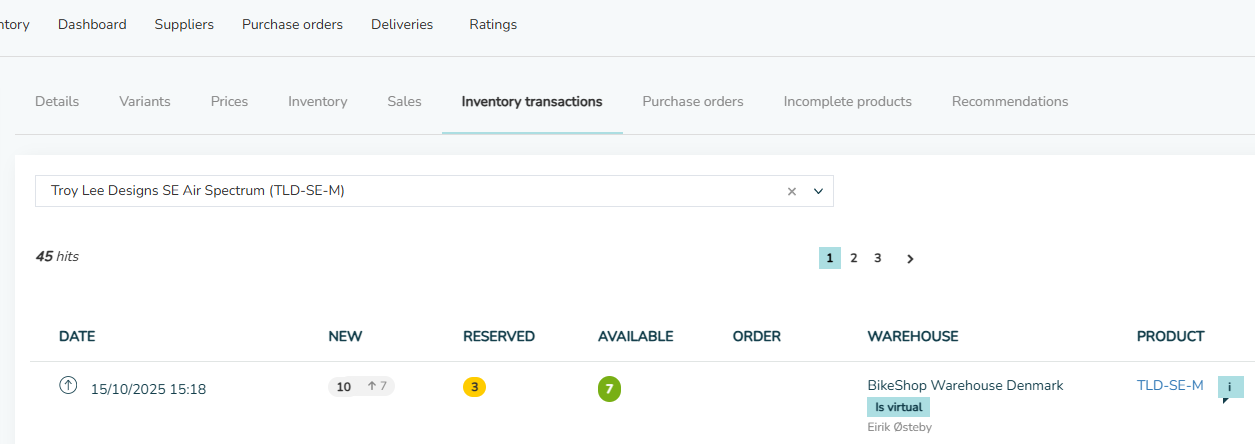Click the yellow reserved badge showing 3
This screenshot has height=444, width=1255.
[474, 387]
